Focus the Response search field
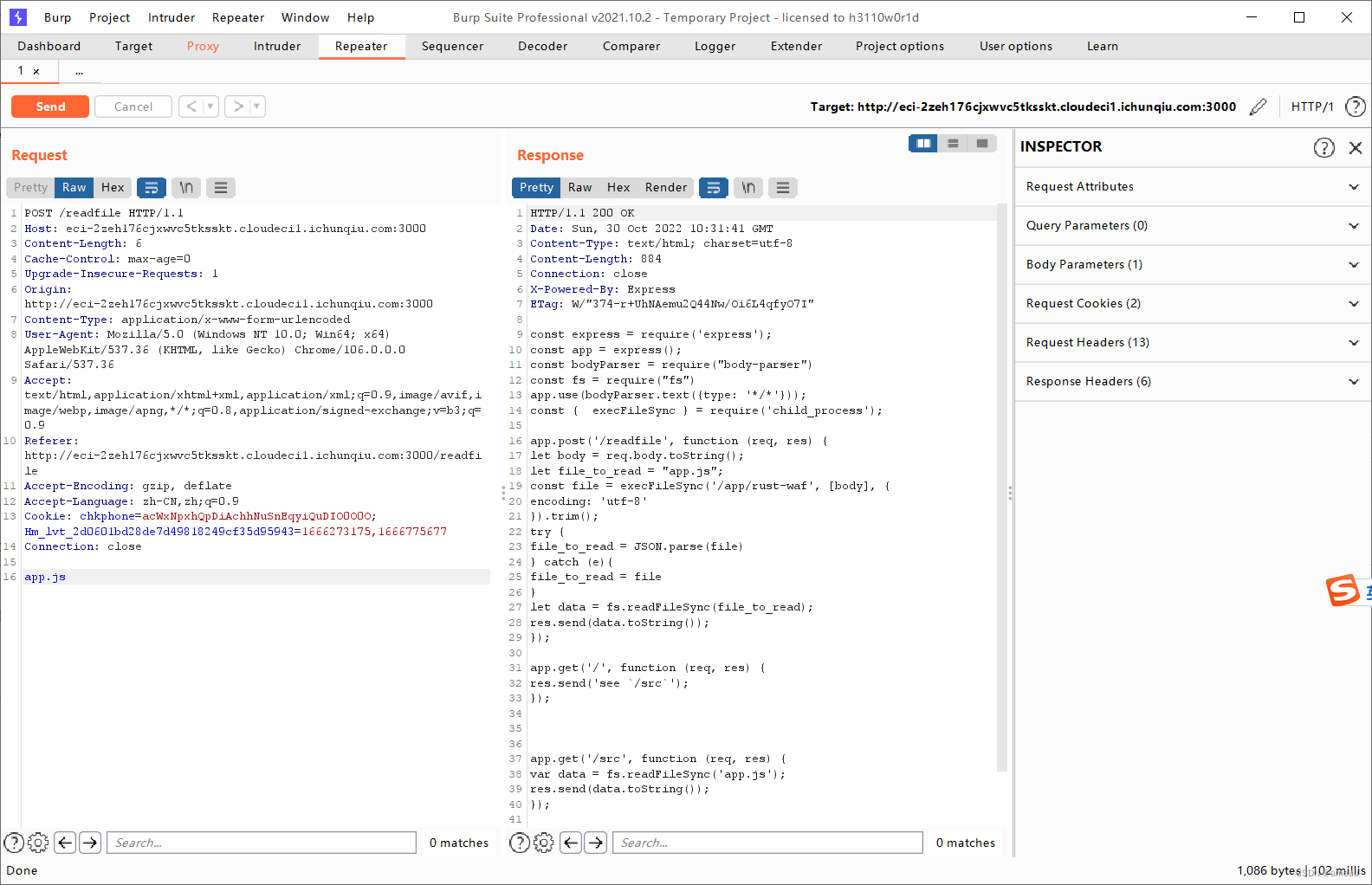The image size is (1372, 885). (767, 843)
